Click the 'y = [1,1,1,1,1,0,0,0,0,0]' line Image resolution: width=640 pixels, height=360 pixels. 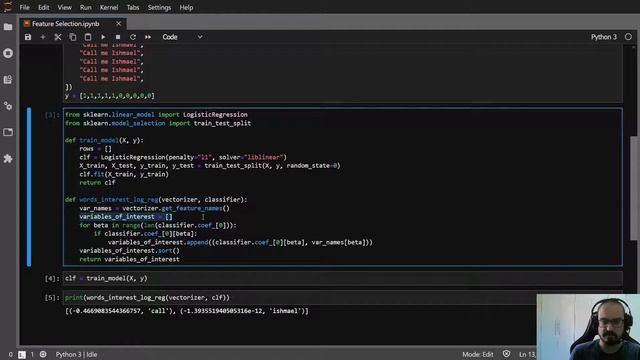109,96
